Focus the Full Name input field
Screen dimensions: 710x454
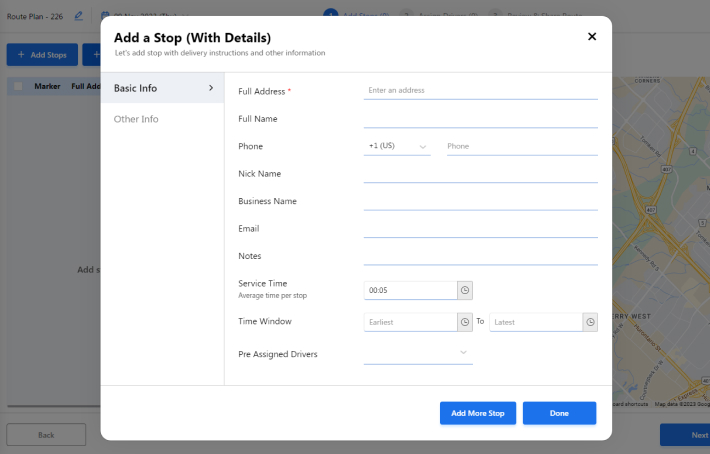point(480,119)
